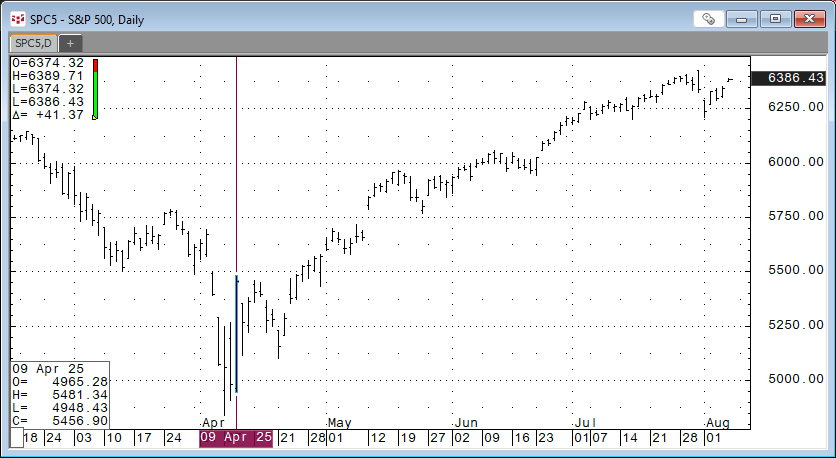Click the Jun month label on time axis
The image size is (836, 458).
tap(466, 423)
